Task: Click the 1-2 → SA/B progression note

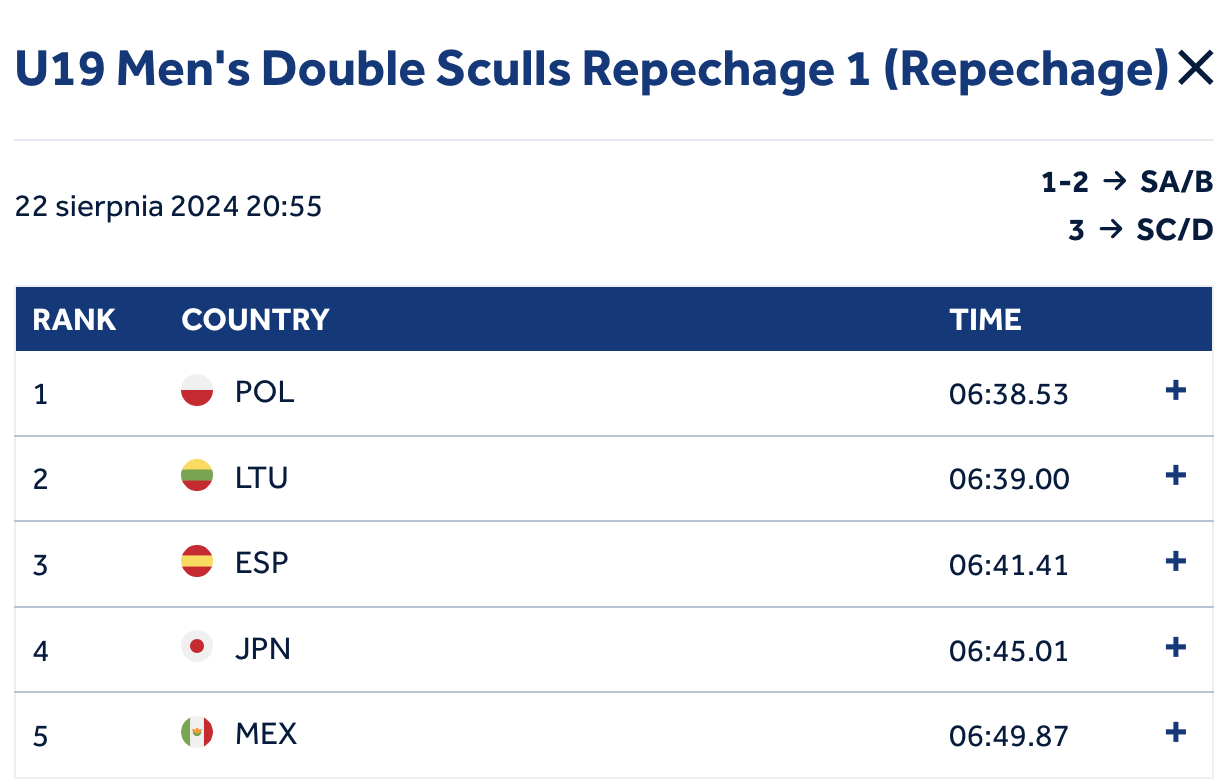Action: click(1127, 182)
